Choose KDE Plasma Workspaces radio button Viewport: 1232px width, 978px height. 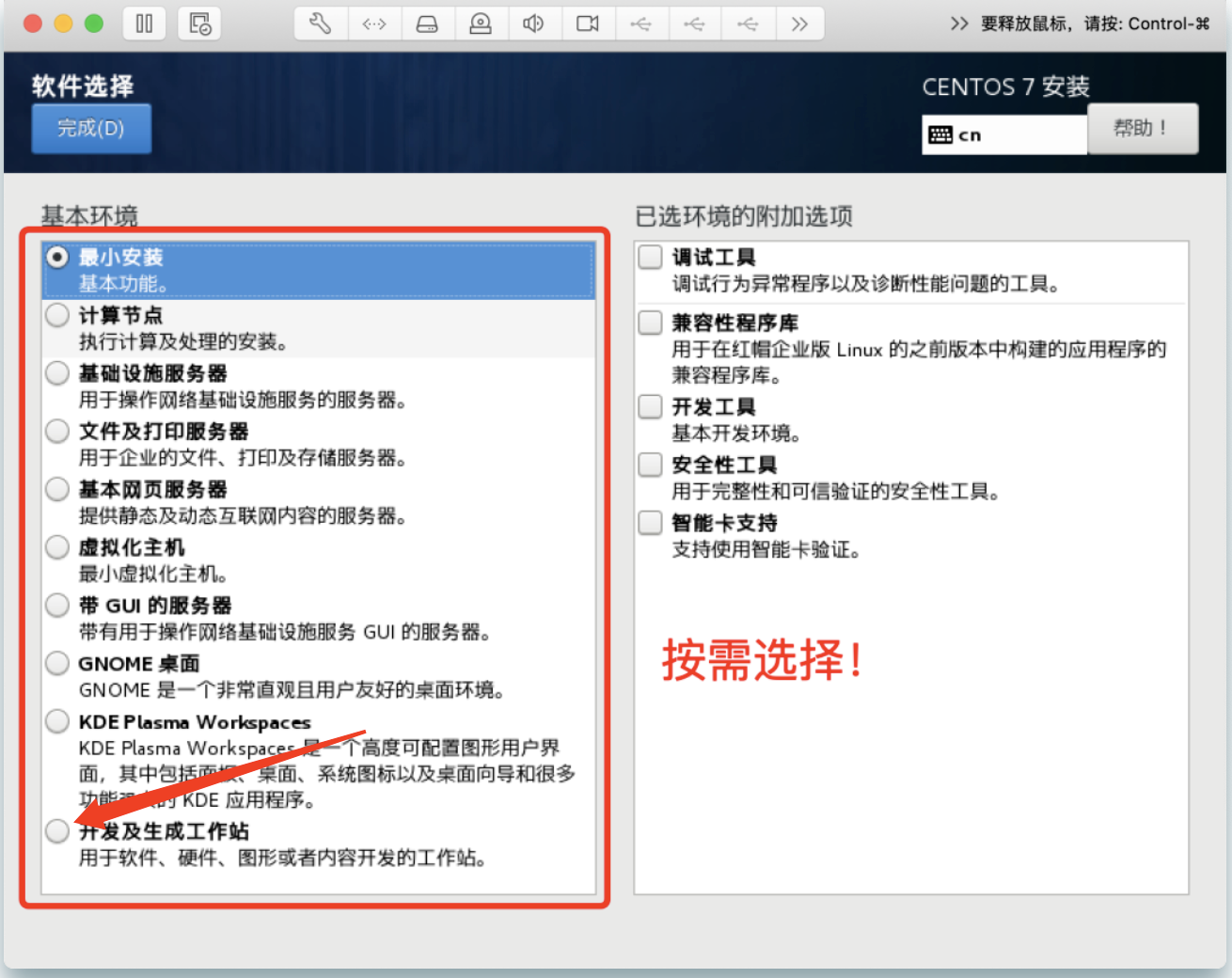[x=57, y=722]
